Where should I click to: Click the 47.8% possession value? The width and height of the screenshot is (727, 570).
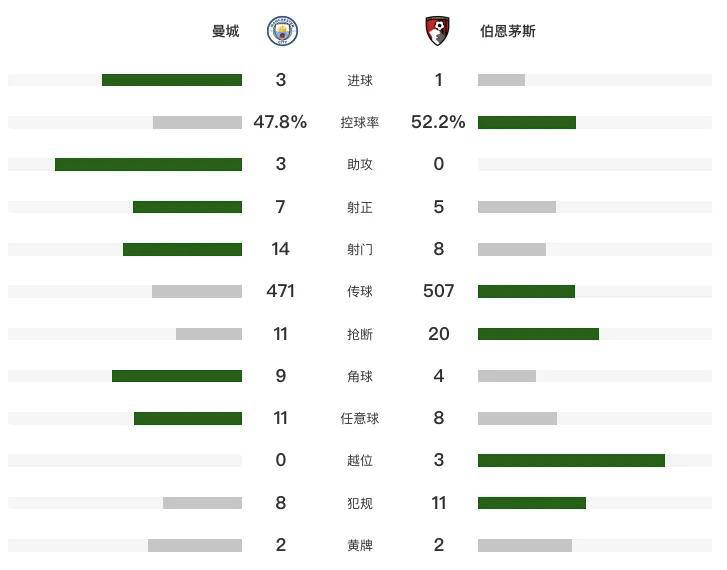[x=280, y=122]
